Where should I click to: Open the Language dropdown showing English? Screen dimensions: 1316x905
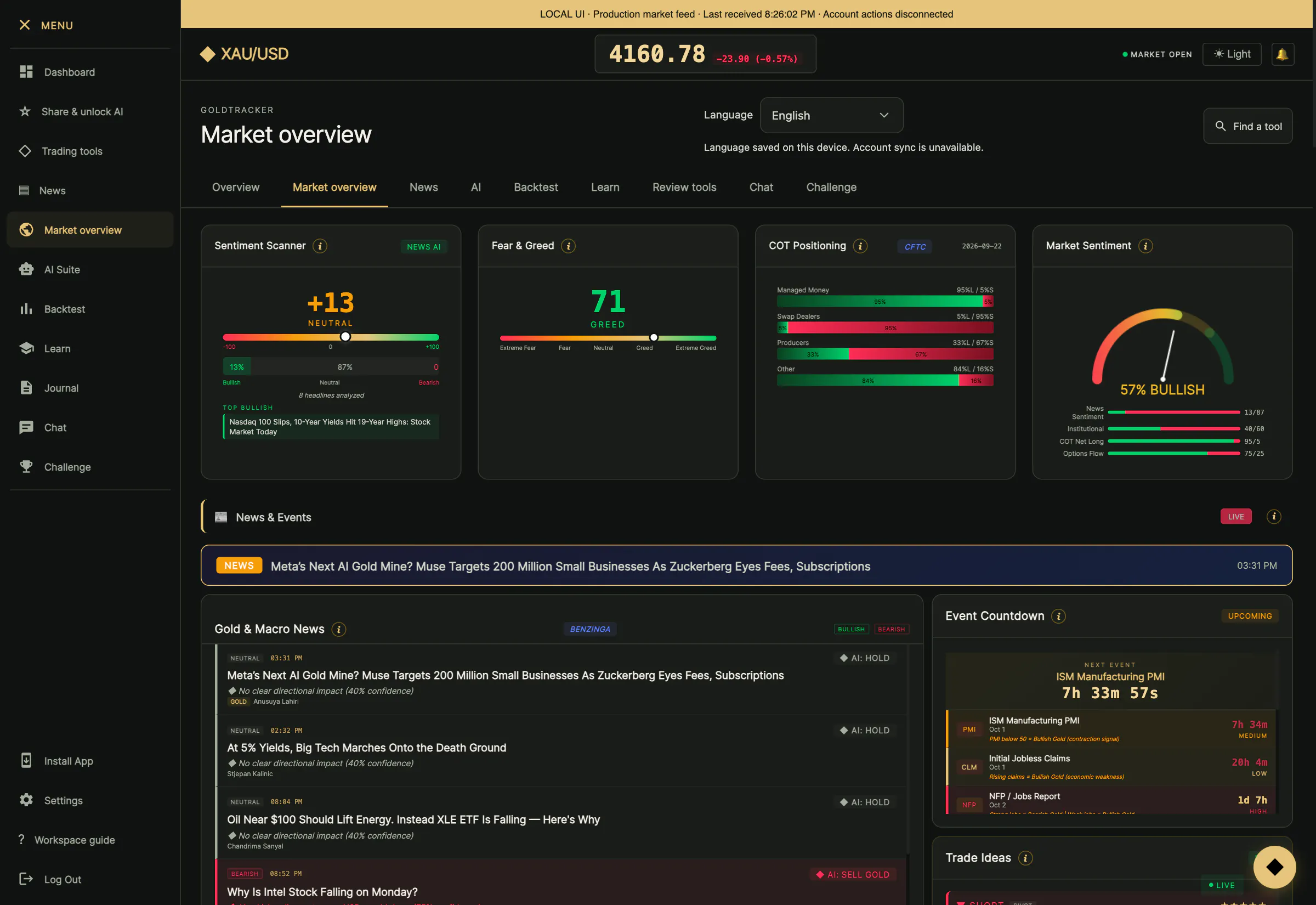click(x=831, y=115)
